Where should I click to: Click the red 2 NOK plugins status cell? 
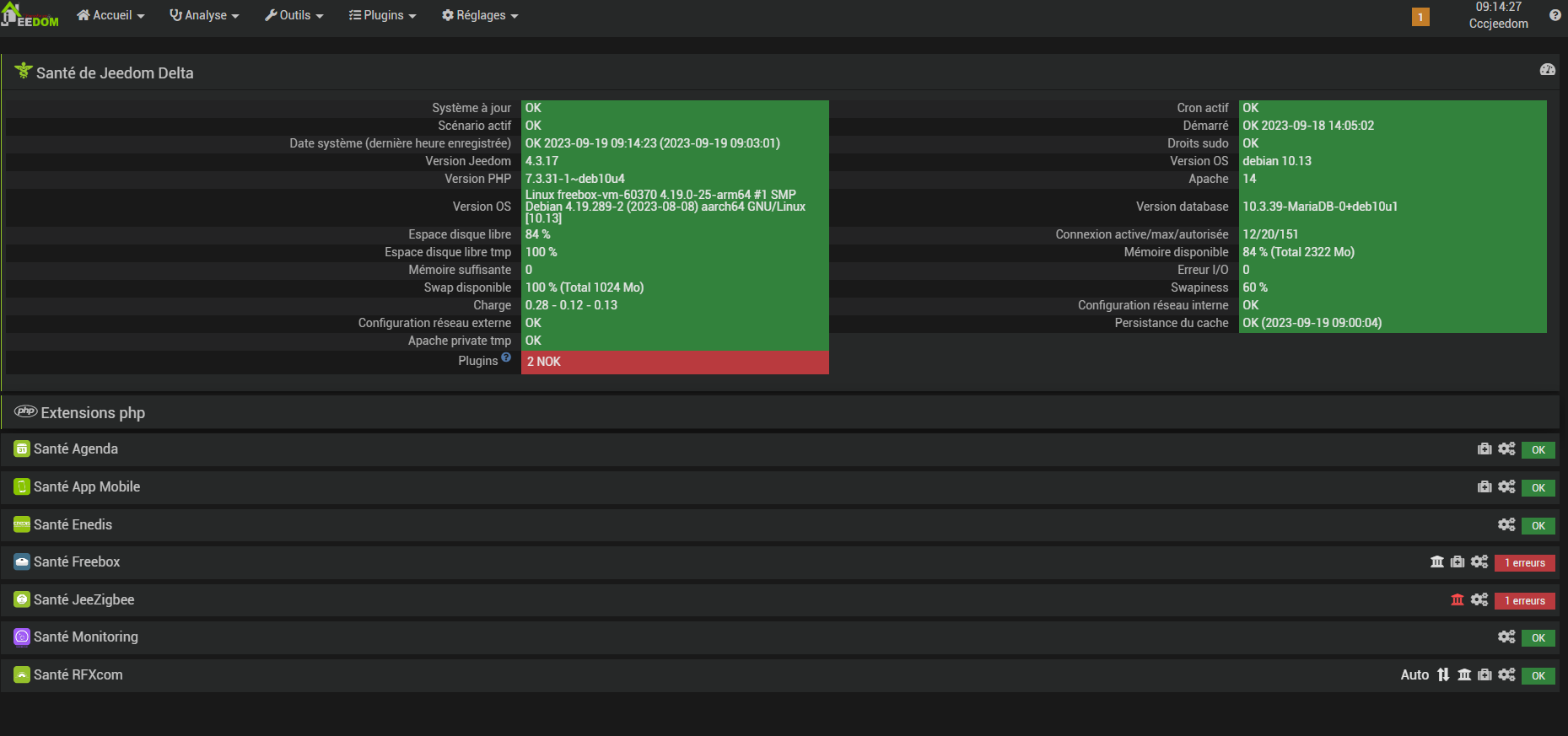click(x=675, y=362)
